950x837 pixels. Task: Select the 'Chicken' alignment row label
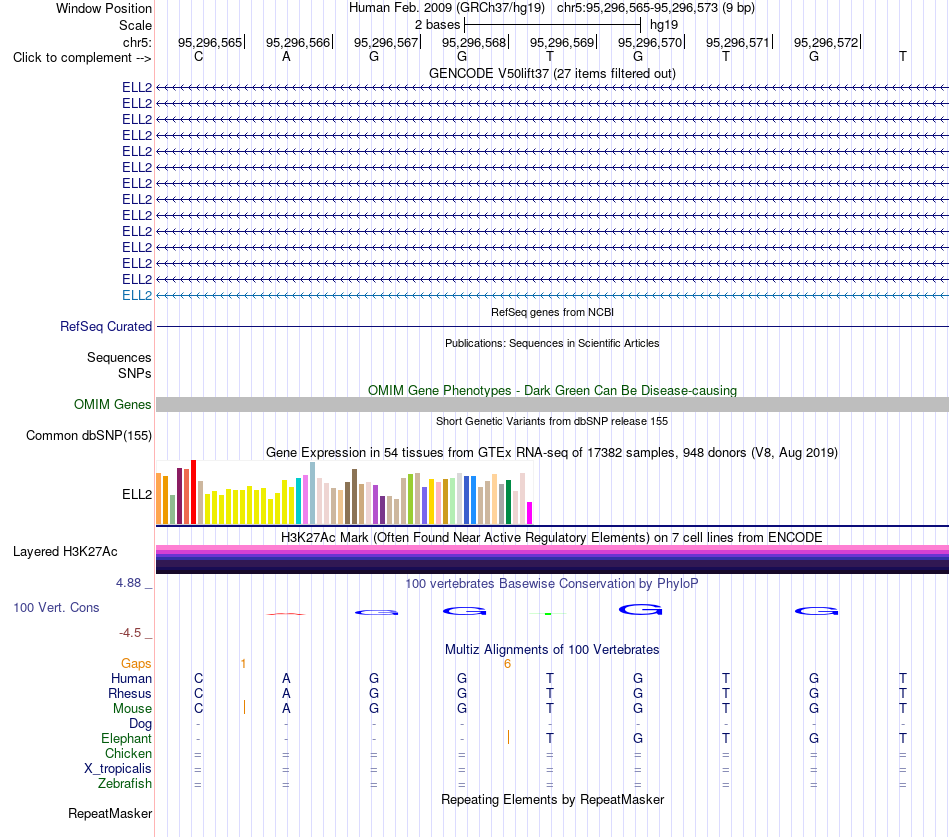click(128, 753)
